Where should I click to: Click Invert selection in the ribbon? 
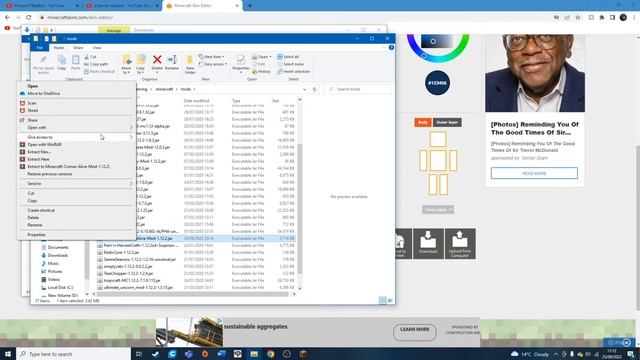tap(293, 71)
